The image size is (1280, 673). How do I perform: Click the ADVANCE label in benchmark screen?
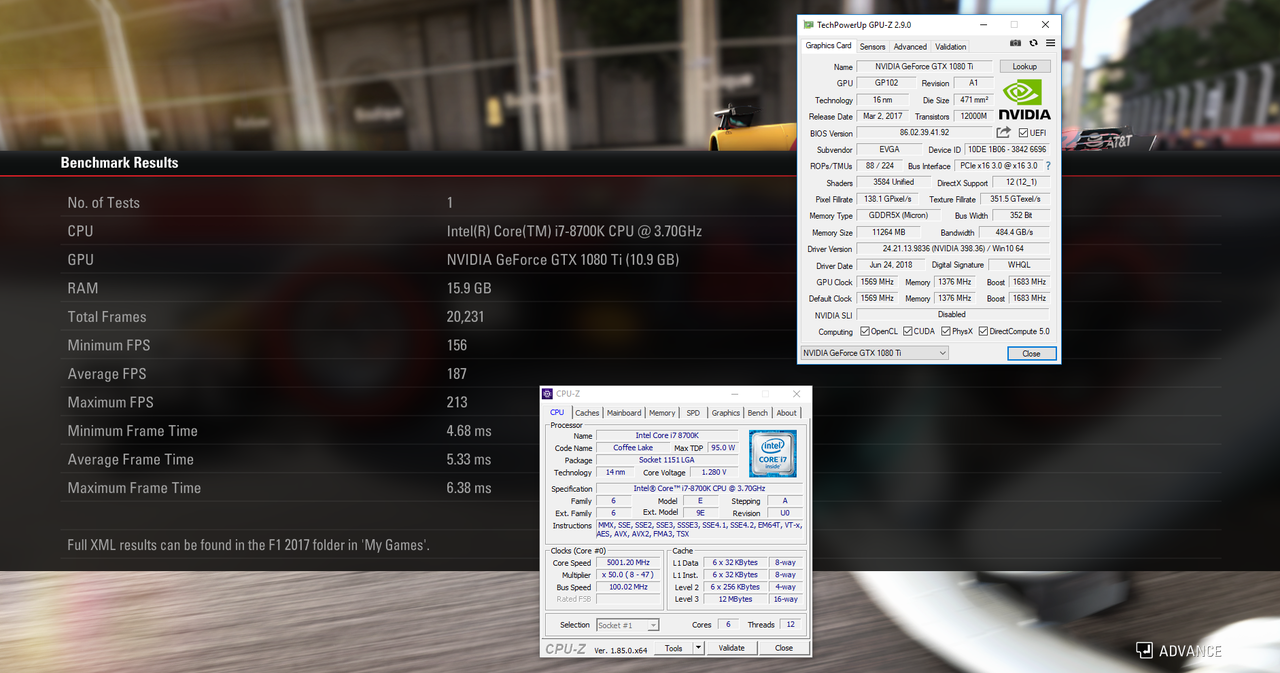pos(1190,651)
